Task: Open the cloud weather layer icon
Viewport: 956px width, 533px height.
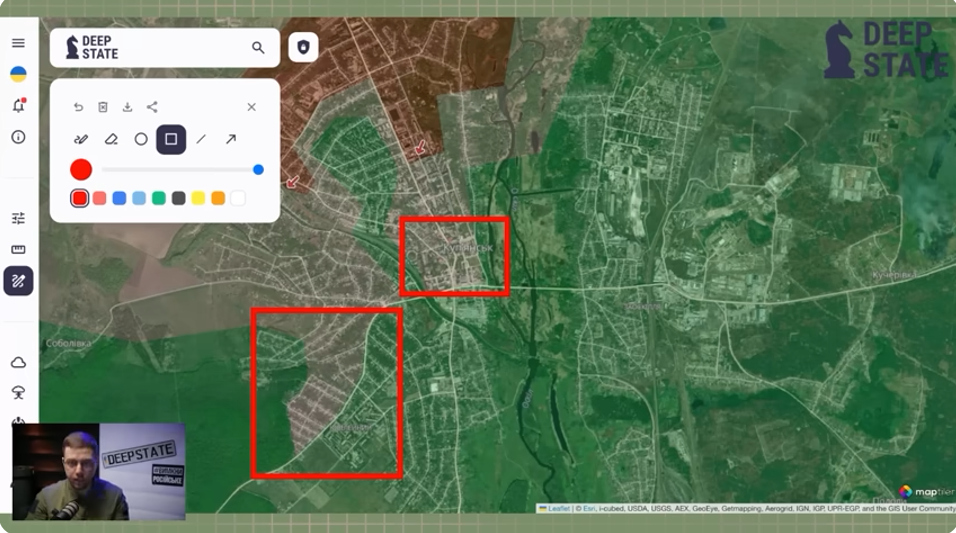Action: (x=18, y=362)
